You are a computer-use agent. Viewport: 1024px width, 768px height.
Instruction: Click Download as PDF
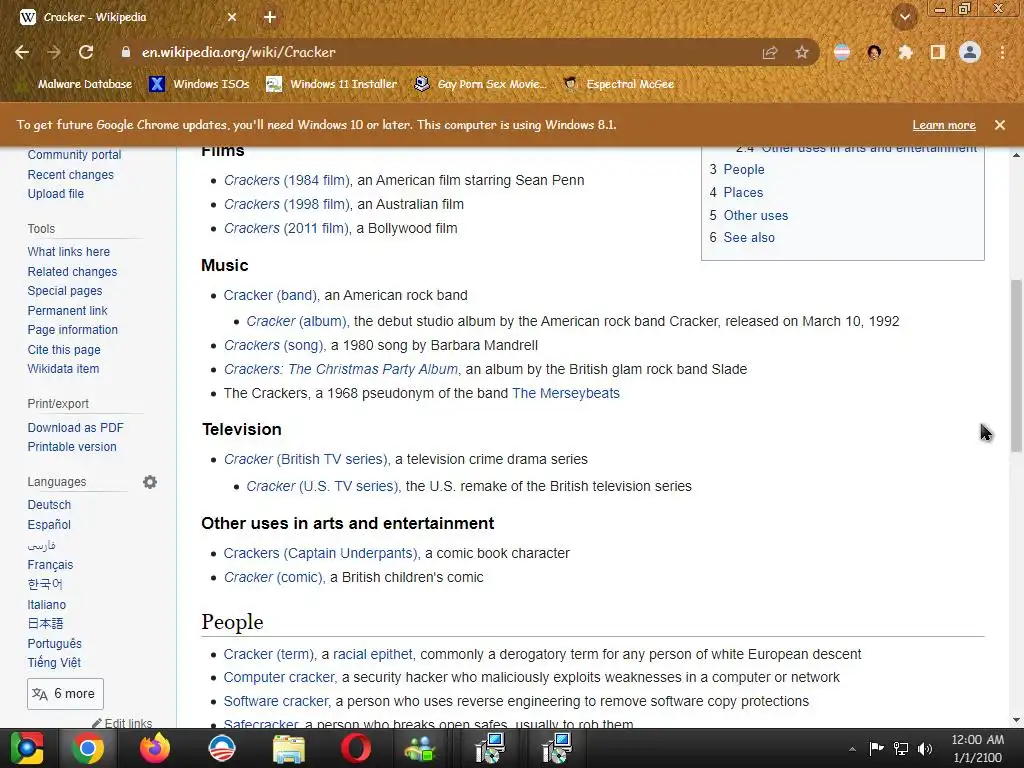pos(75,428)
